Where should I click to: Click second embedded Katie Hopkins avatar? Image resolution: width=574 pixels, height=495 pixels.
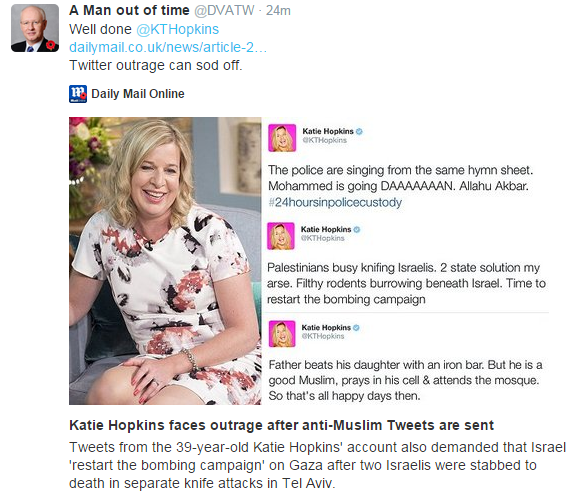coord(281,236)
